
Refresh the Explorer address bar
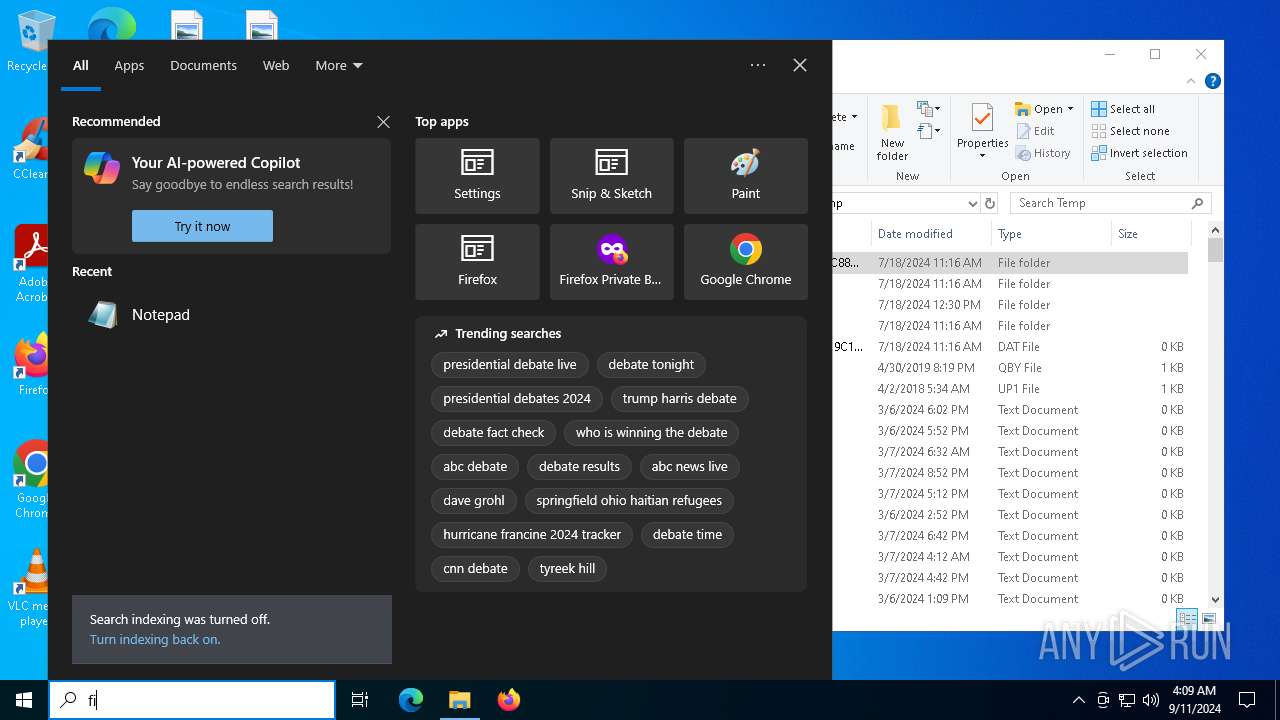(x=990, y=203)
